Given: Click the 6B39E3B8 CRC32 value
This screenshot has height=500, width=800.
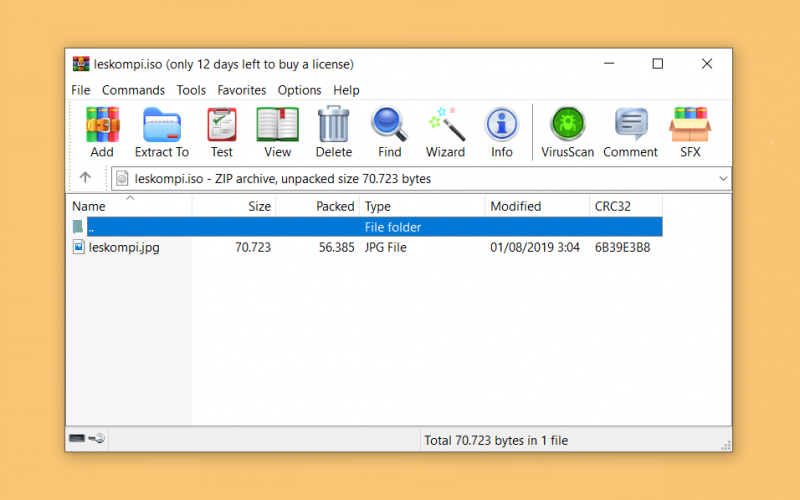Looking at the screenshot, I should click(622, 247).
